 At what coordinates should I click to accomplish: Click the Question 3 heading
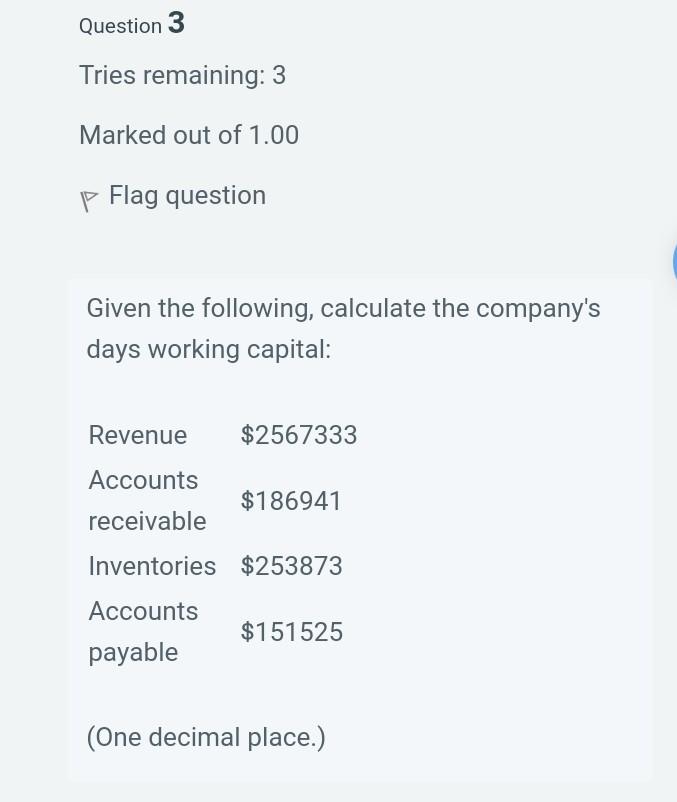click(131, 24)
